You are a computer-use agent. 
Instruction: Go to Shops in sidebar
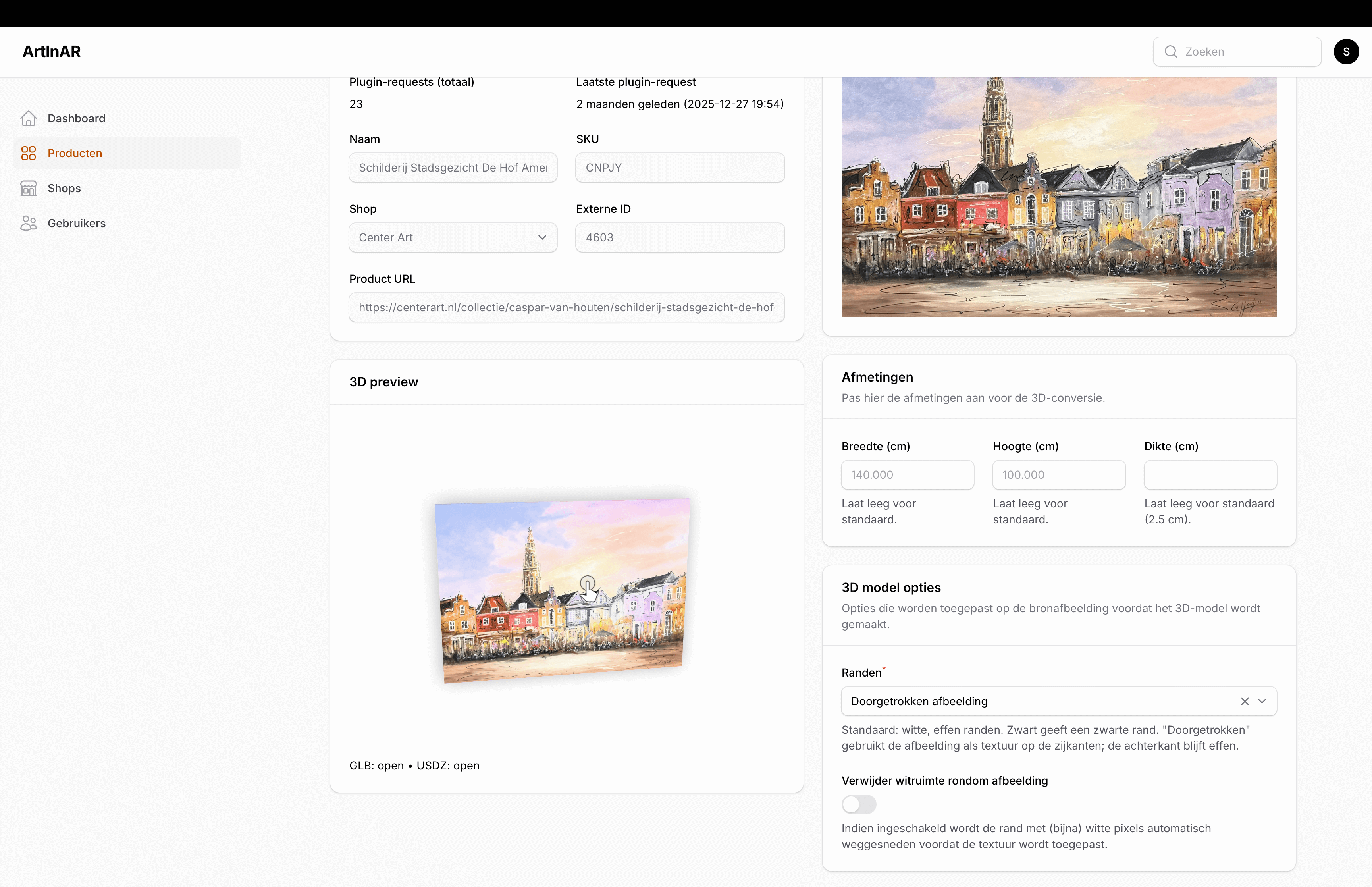point(64,188)
